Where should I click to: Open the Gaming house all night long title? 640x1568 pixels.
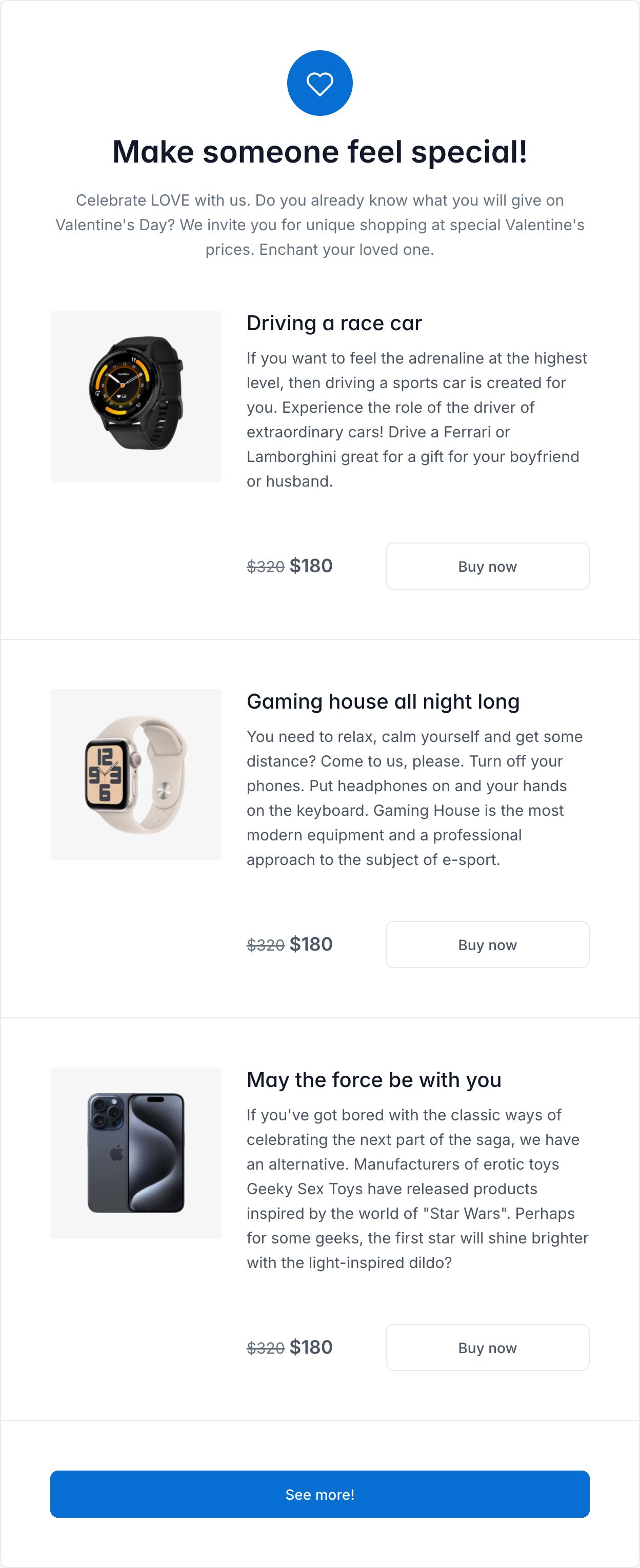383,701
